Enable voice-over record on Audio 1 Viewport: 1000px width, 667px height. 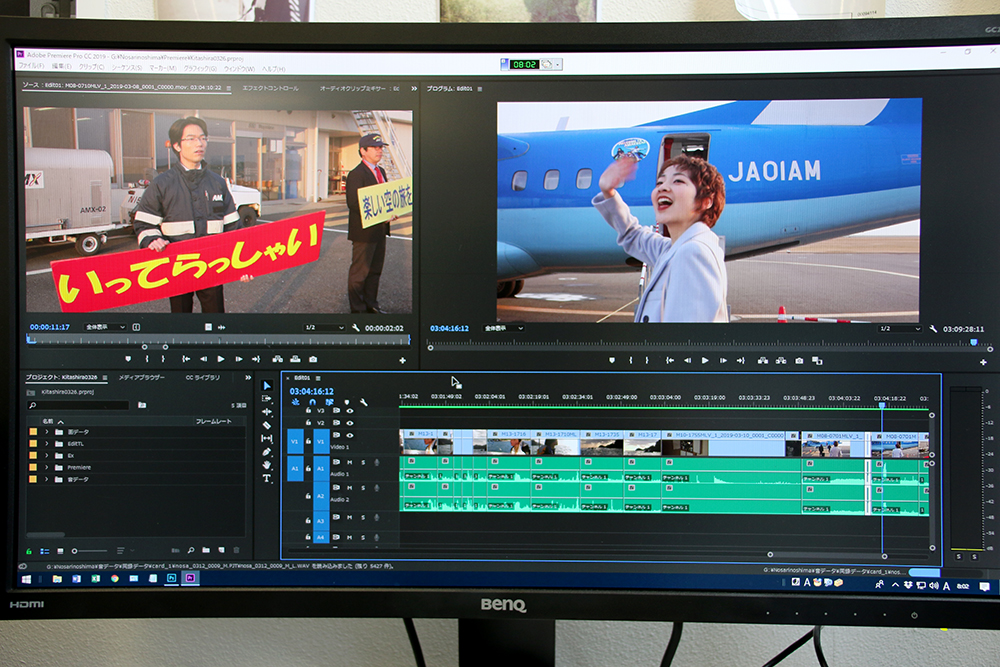pos(377,462)
